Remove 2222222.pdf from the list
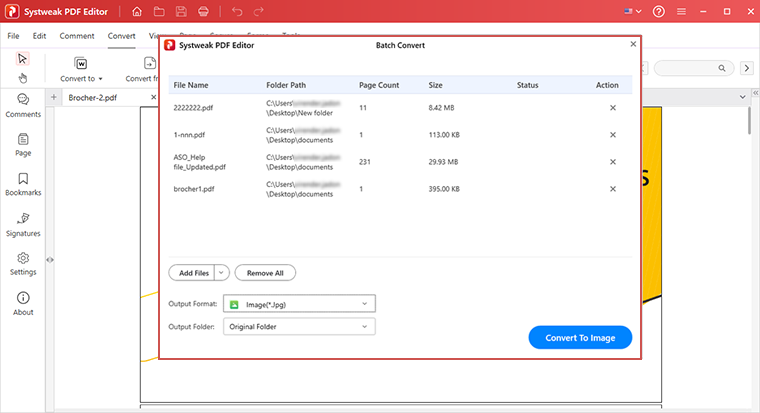This screenshot has width=760, height=413. (613, 108)
